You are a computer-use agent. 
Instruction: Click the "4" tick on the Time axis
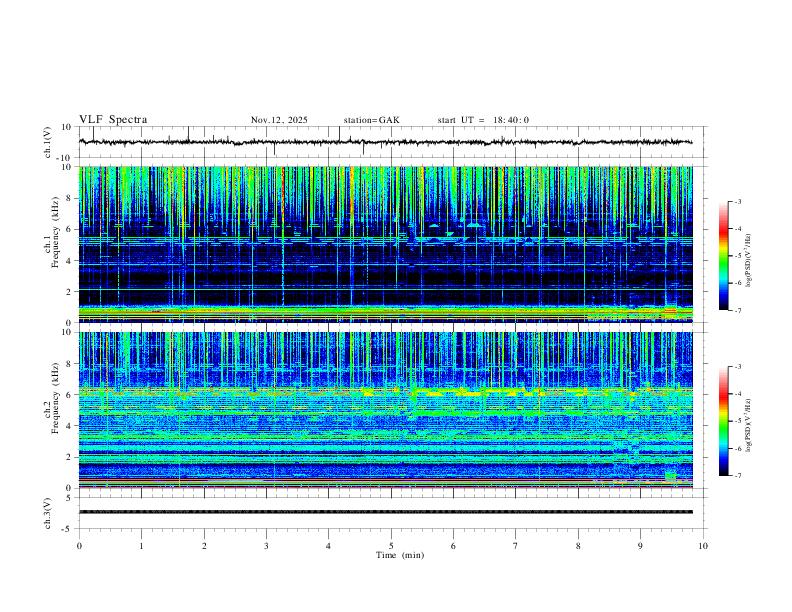pos(328,546)
